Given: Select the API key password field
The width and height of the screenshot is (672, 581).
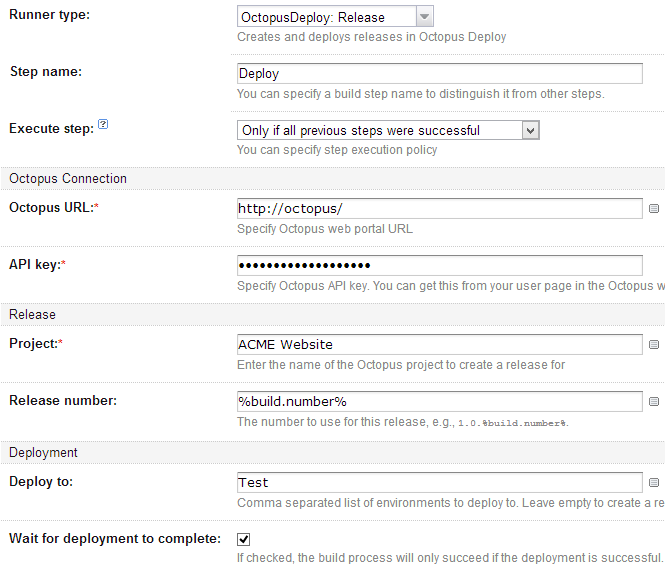Looking at the screenshot, I should pyautogui.click(x=439, y=265).
